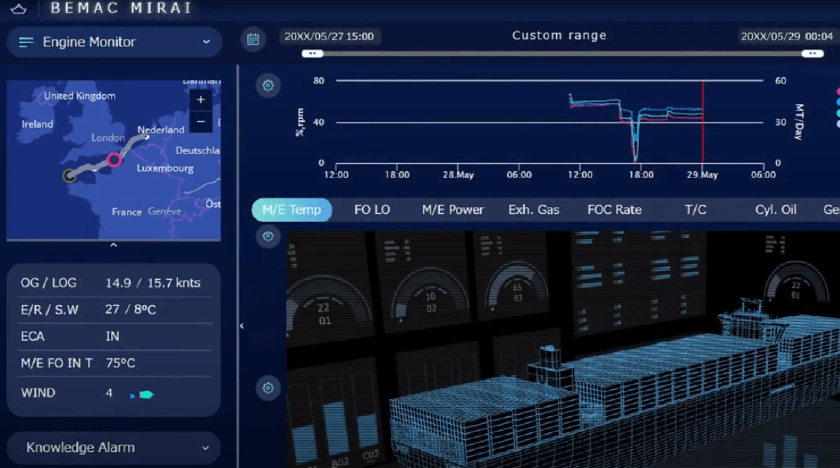Select the M/E Temp tab
This screenshot has width=840, height=468.
pos(291,210)
